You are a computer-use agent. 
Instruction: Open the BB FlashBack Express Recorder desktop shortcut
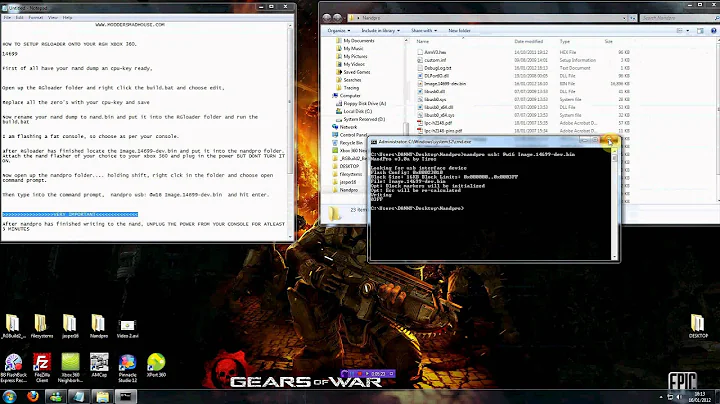tap(13, 368)
